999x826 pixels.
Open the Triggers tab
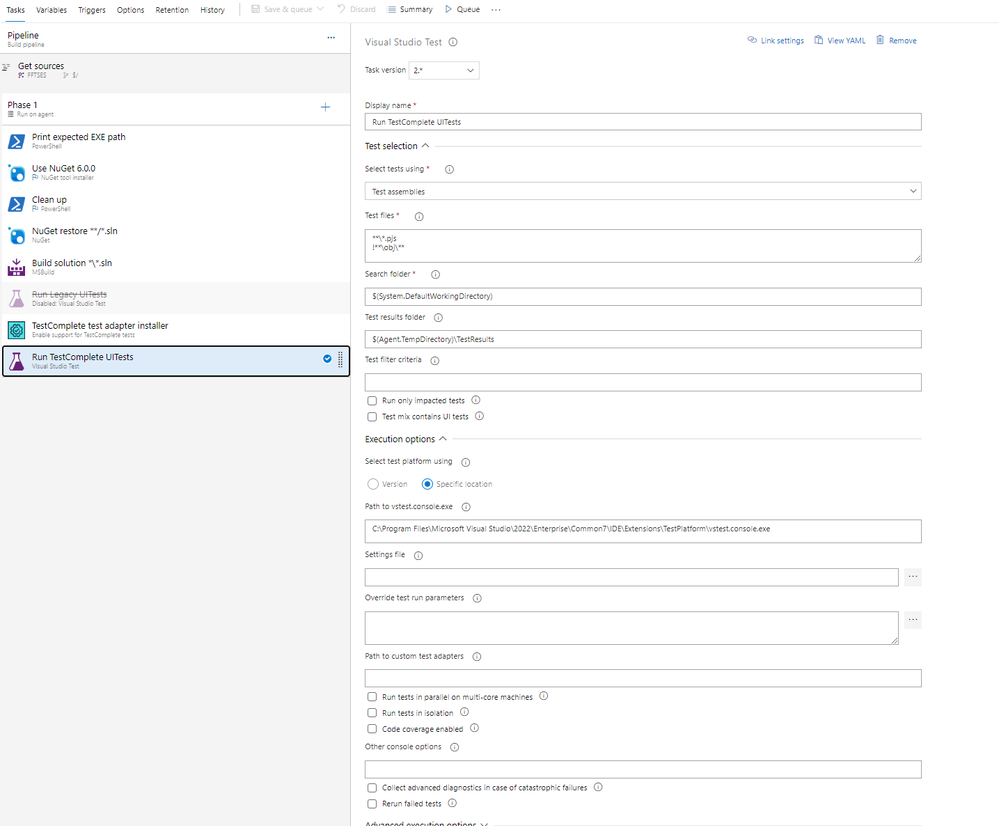[x=92, y=10]
